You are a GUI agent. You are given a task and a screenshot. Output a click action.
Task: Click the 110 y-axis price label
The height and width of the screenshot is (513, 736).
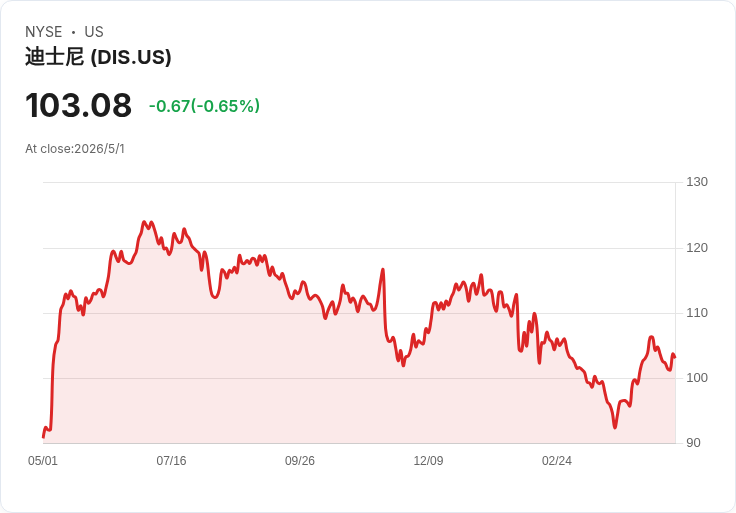click(x=697, y=313)
